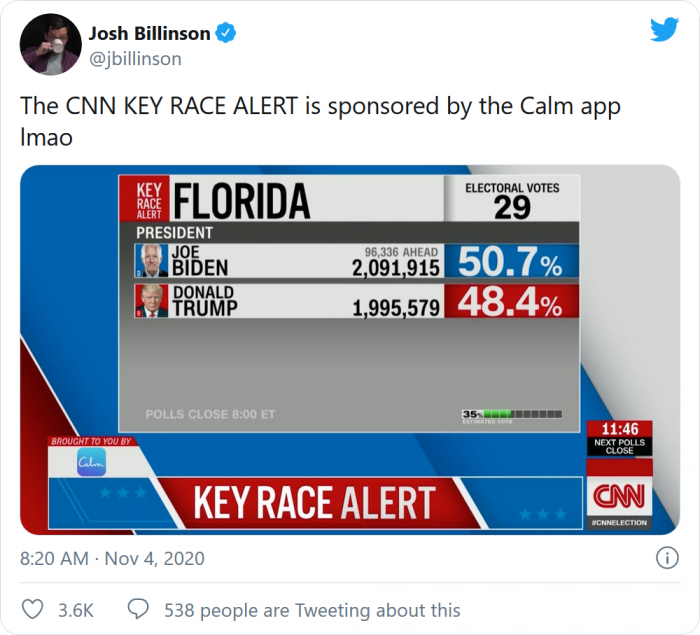The height and width of the screenshot is (635, 700).
Task: Open Josh Billinson's profile picture
Action: (x=46, y=44)
